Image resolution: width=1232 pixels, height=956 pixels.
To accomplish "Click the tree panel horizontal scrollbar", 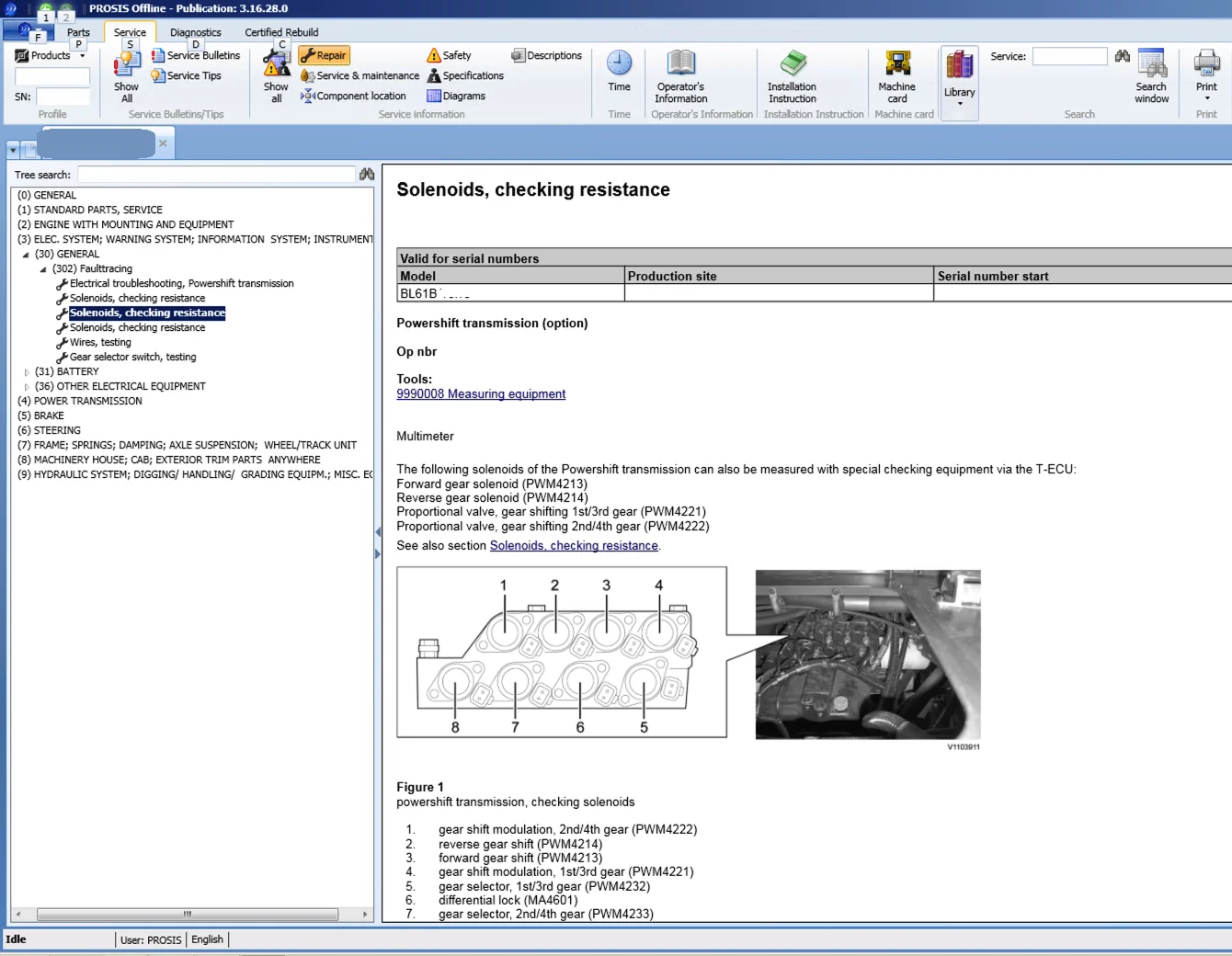I will click(187, 915).
